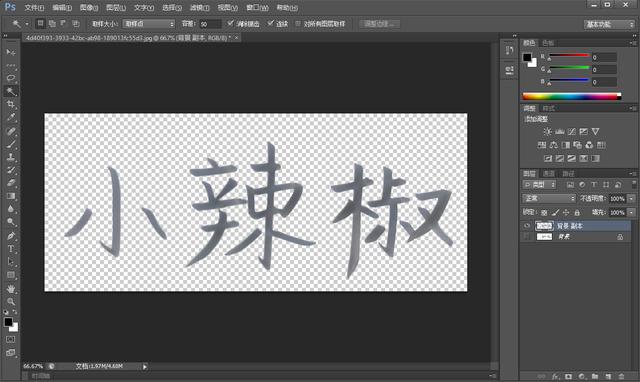Open the Layers panel flyout menu

coord(633,173)
